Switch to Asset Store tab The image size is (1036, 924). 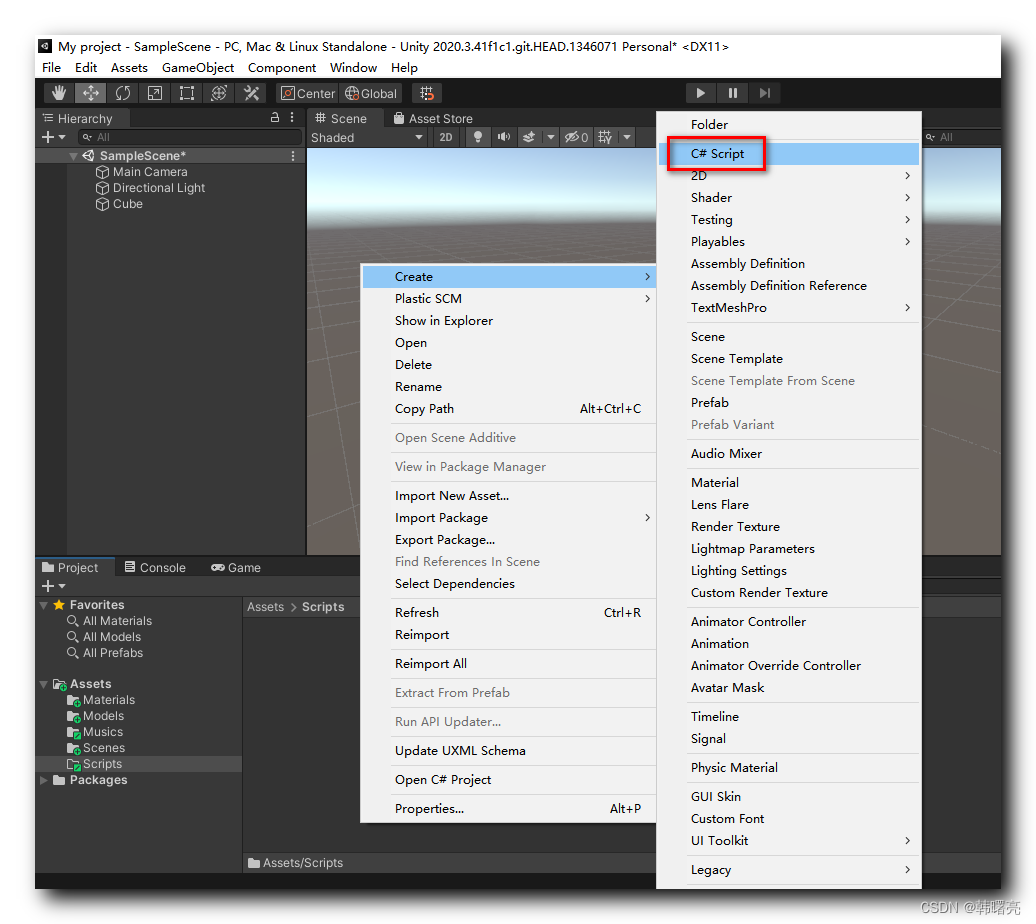[x=433, y=118]
